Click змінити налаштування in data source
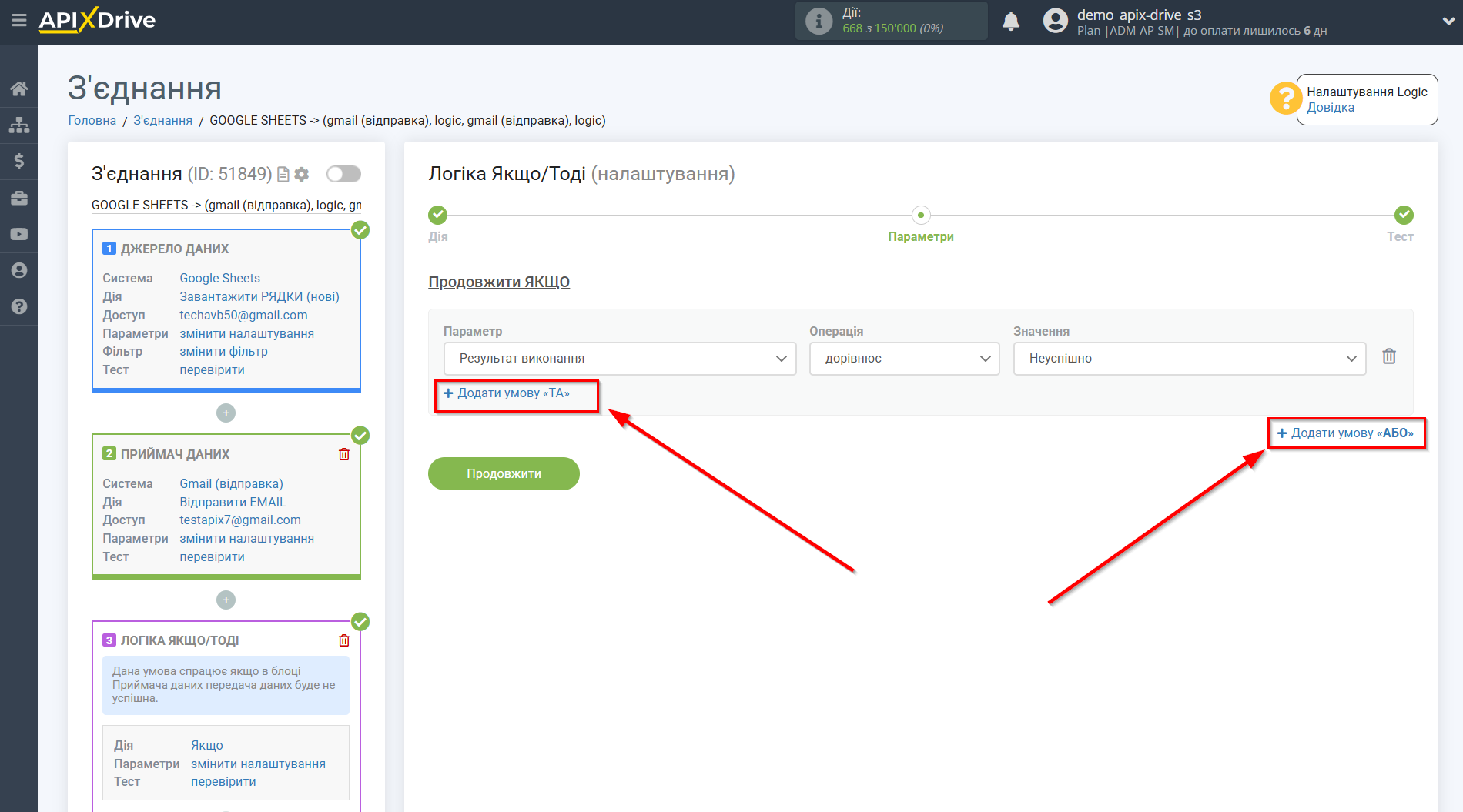Image resolution: width=1463 pixels, height=812 pixels. 247,334
